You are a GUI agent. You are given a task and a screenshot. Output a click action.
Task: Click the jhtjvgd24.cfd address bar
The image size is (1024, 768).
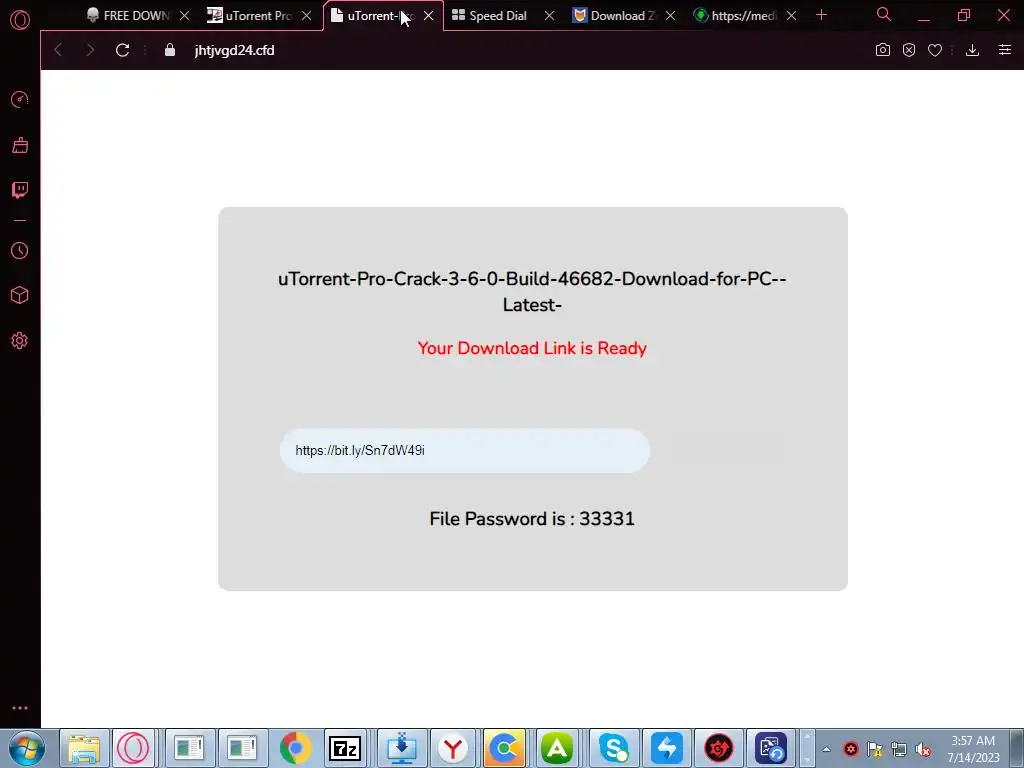click(234, 50)
